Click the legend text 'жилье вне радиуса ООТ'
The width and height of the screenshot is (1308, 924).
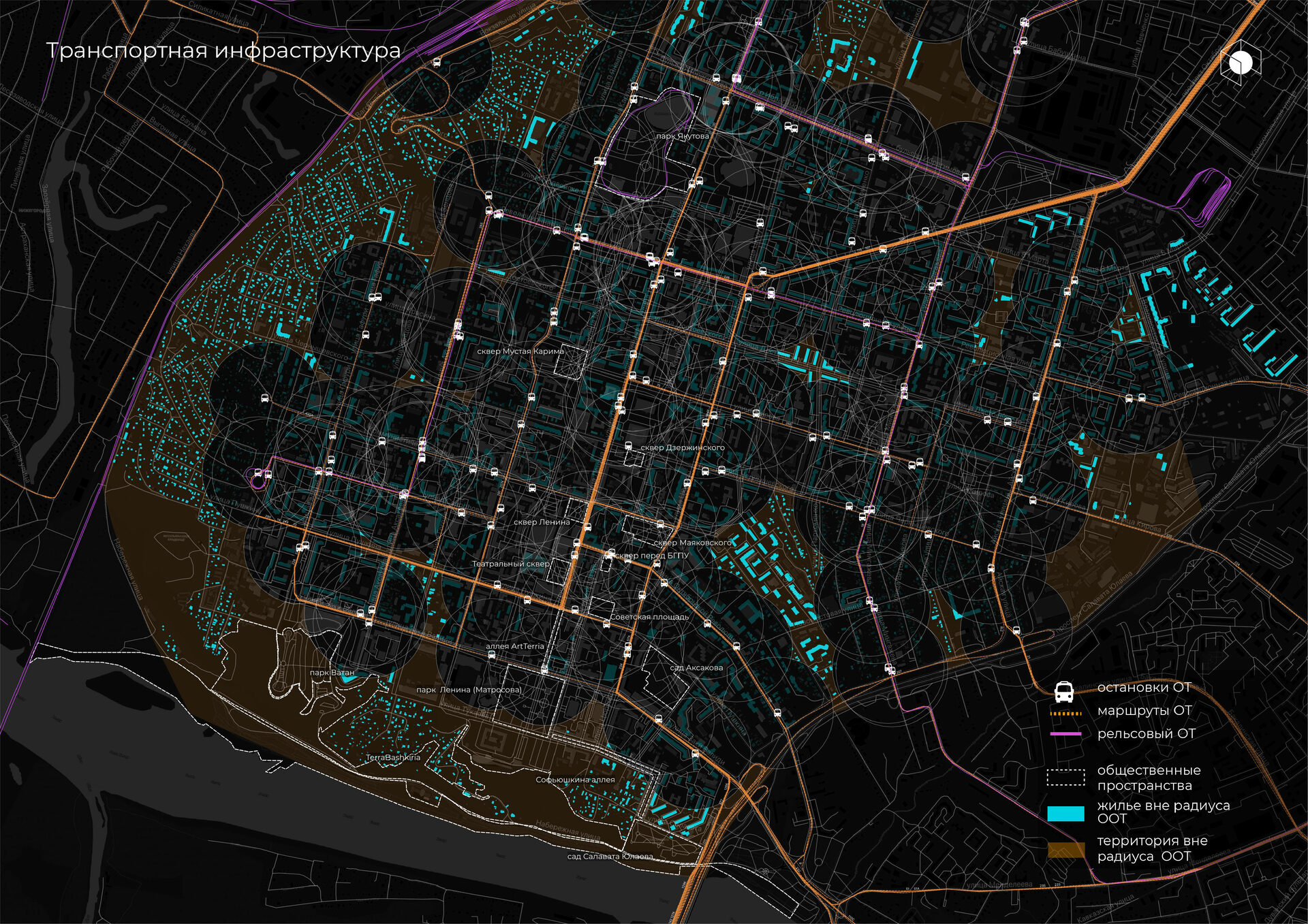coord(1164,811)
